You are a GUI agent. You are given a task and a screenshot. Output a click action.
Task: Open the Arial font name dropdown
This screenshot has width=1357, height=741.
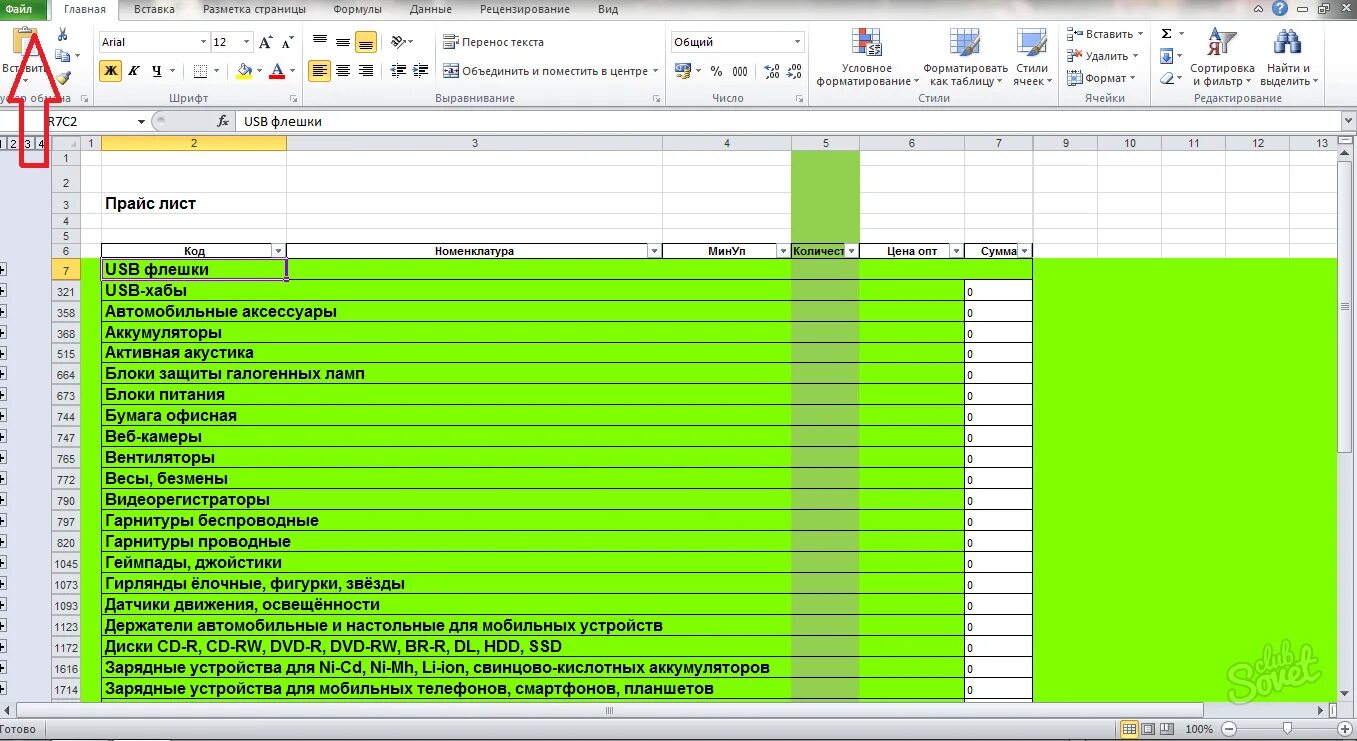pos(203,42)
